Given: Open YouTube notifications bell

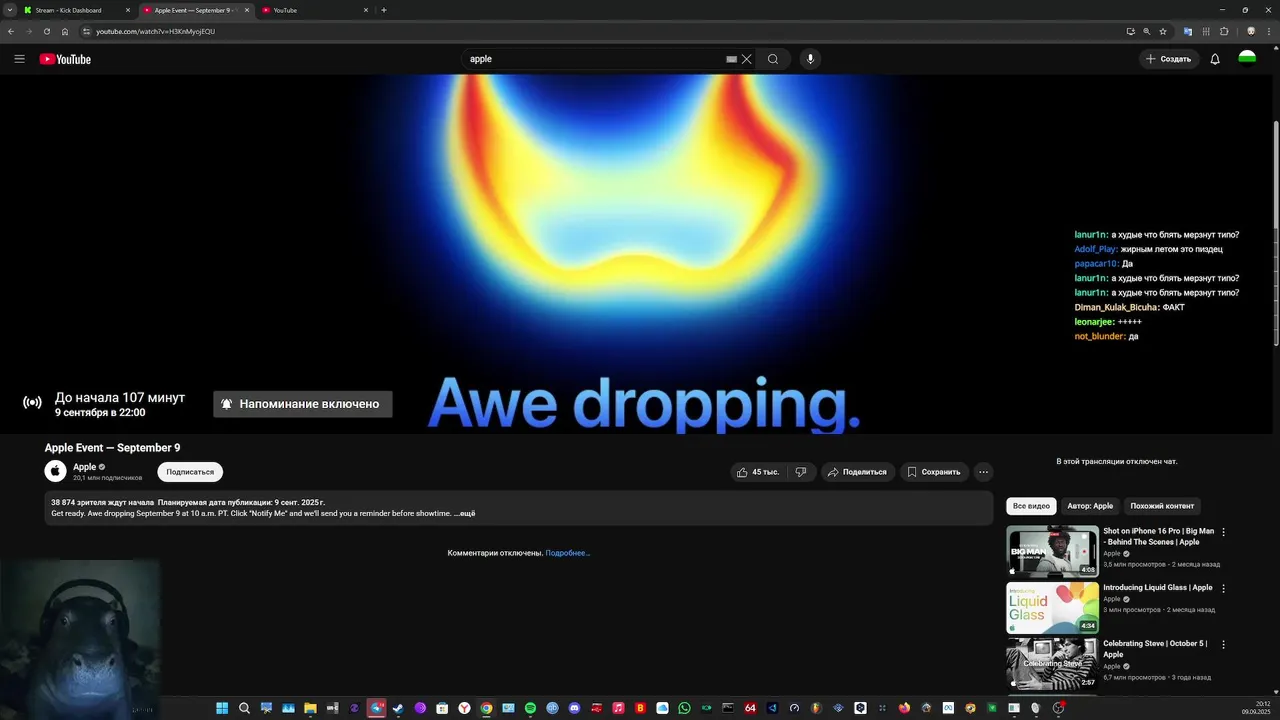Looking at the screenshot, I should click(1215, 59).
